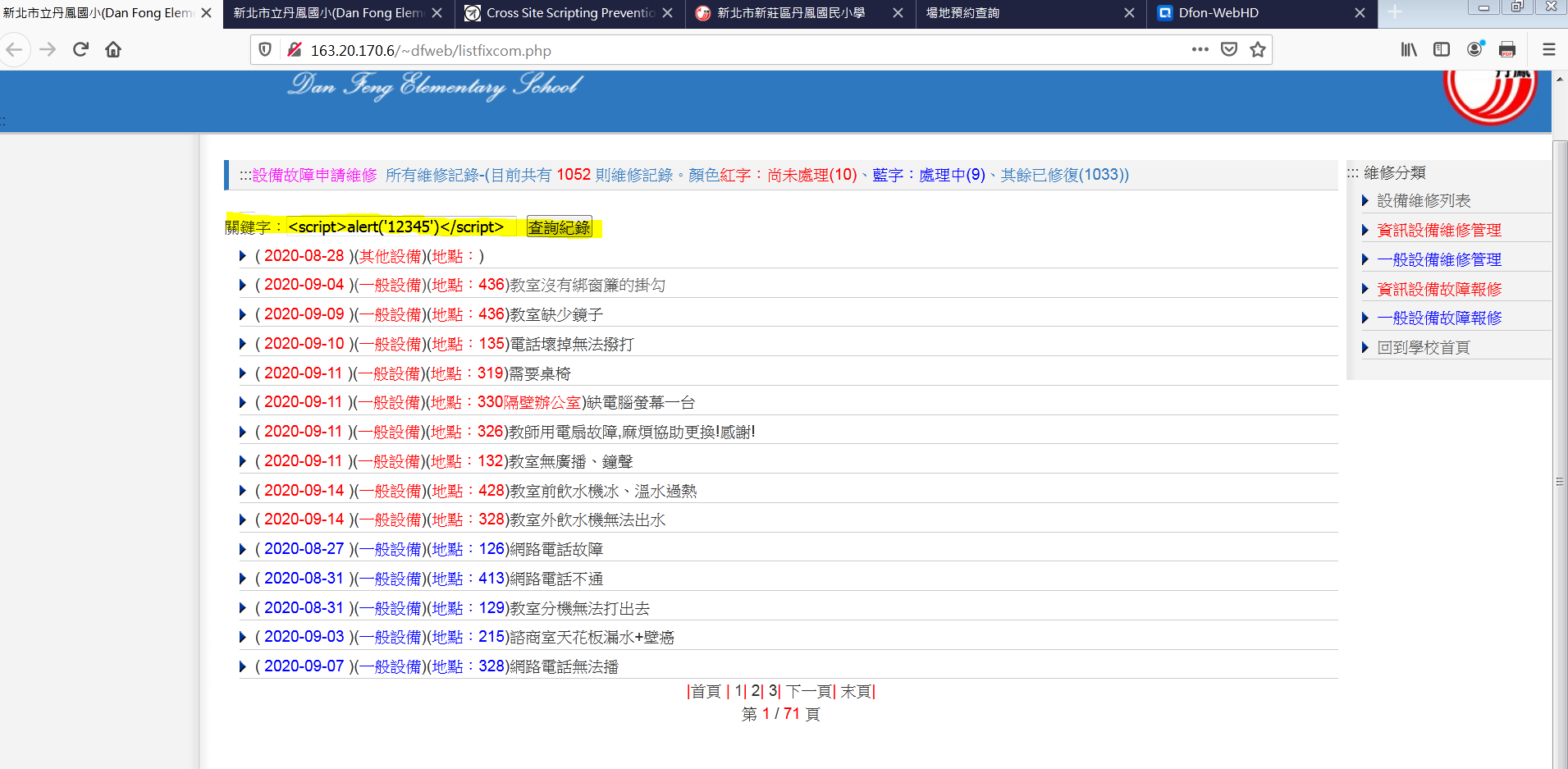The height and width of the screenshot is (769, 1568).
Task: Bookmark this page with star
Action: 1258,50
